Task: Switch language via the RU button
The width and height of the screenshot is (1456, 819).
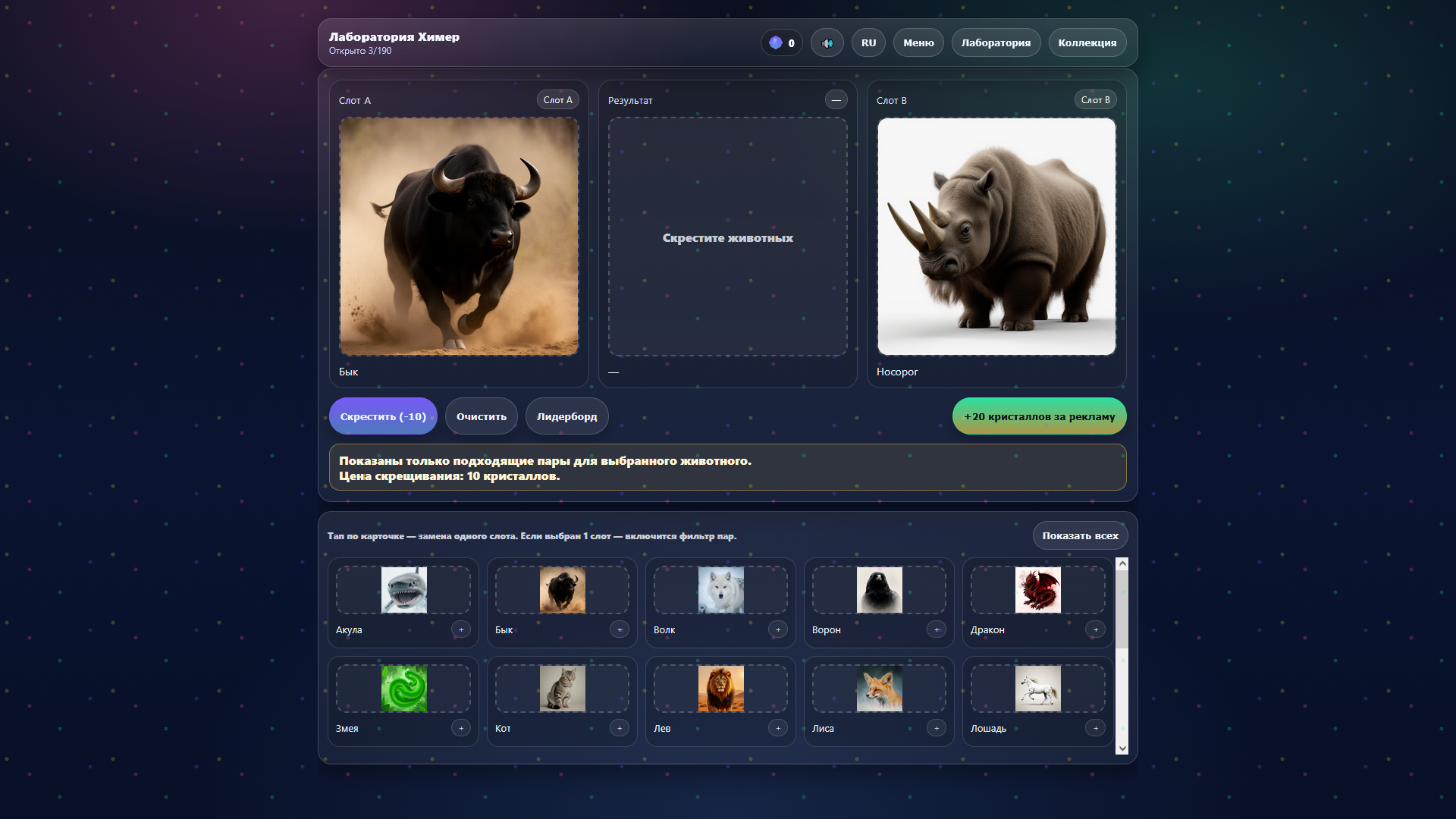Action: coord(868,42)
